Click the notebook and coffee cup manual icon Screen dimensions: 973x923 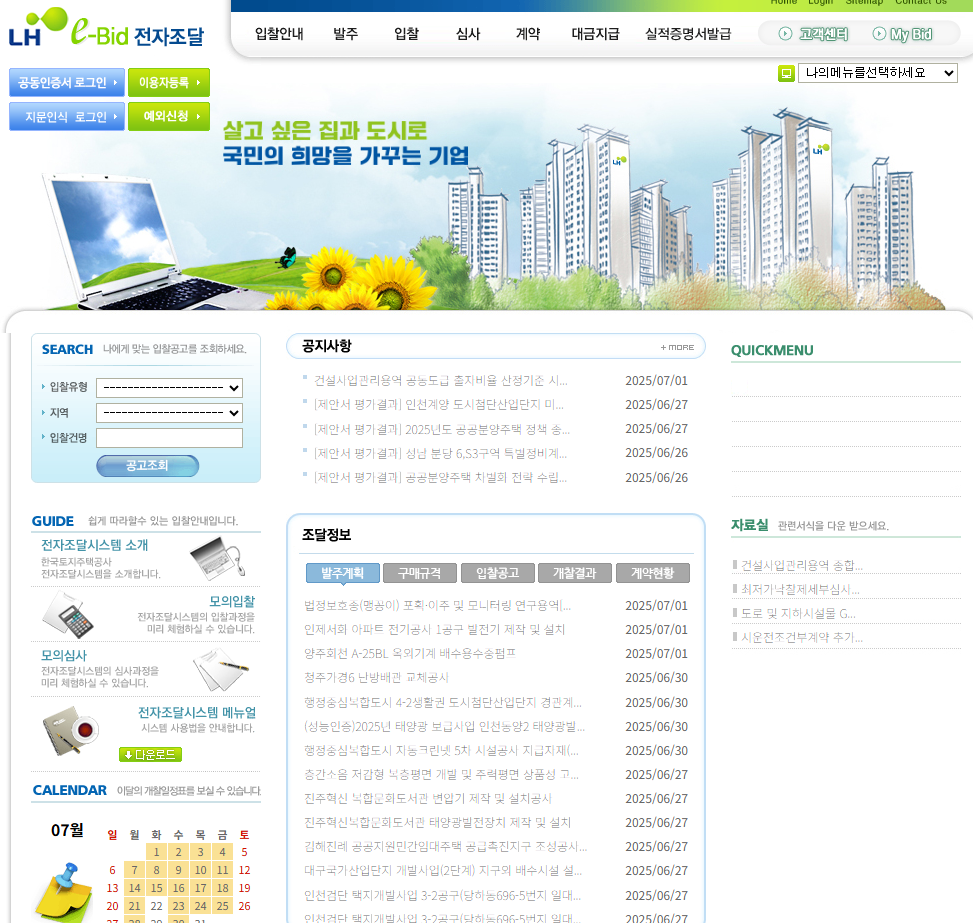[x=71, y=732]
